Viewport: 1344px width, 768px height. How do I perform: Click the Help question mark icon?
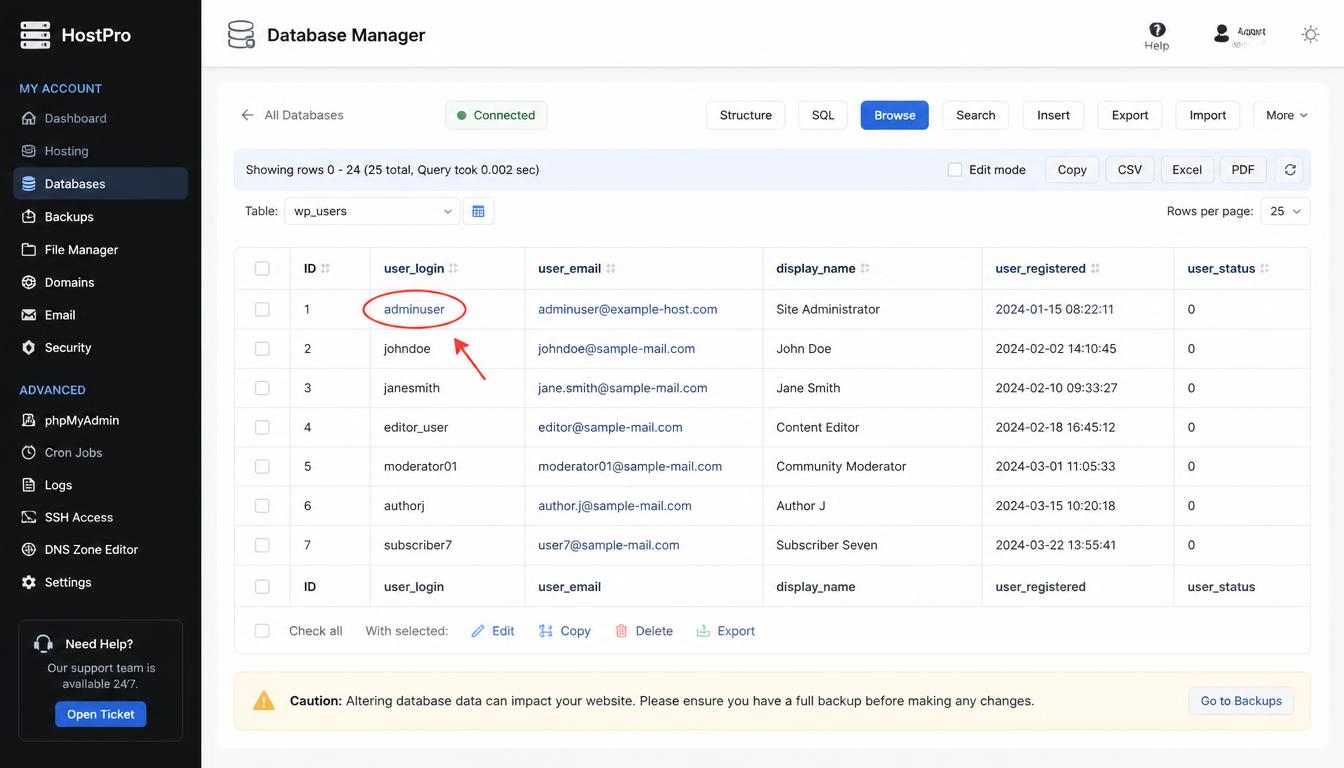(x=1157, y=30)
